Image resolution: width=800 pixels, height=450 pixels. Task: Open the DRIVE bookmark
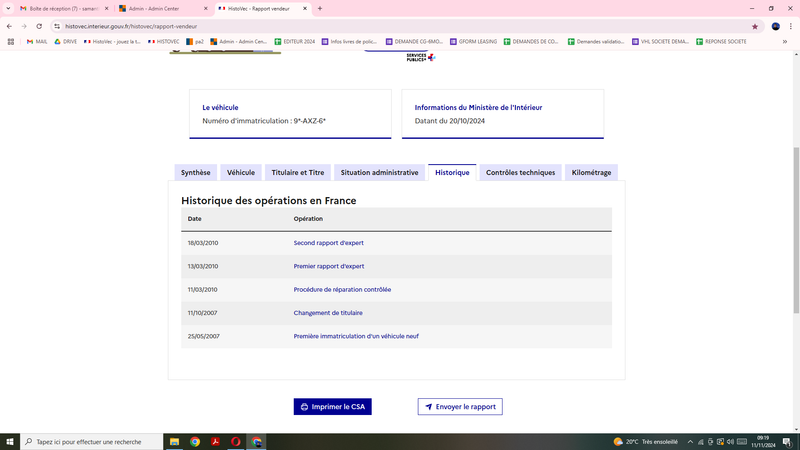click(65, 42)
